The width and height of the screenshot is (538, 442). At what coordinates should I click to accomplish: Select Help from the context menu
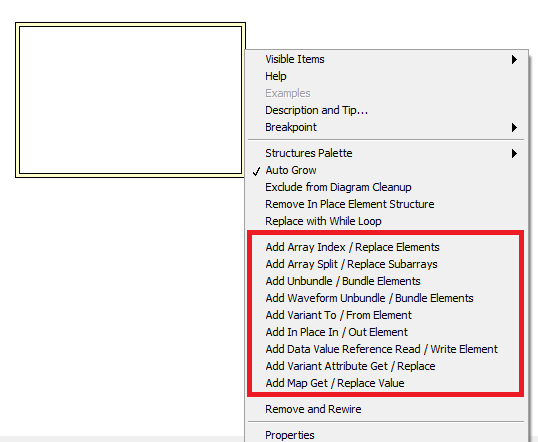pos(386,76)
